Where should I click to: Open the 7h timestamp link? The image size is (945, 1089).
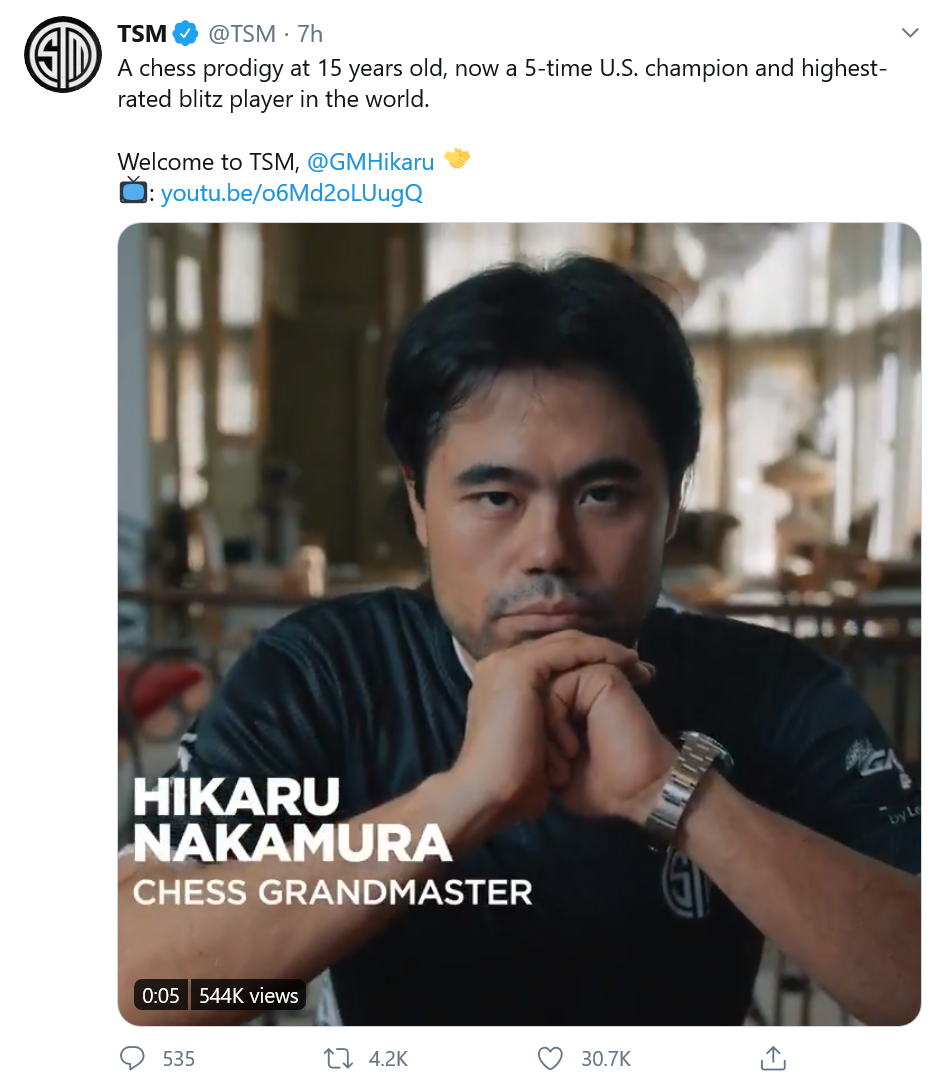(x=310, y=34)
